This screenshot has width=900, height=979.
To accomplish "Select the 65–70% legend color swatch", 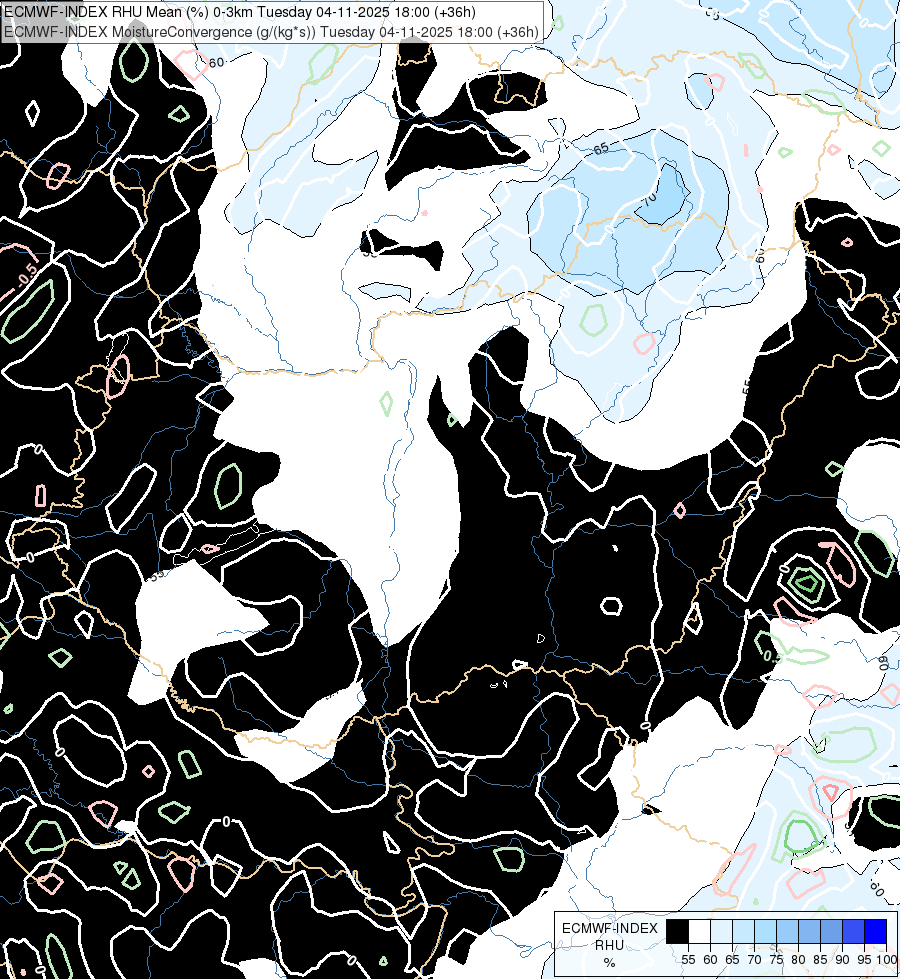I will [743, 931].
